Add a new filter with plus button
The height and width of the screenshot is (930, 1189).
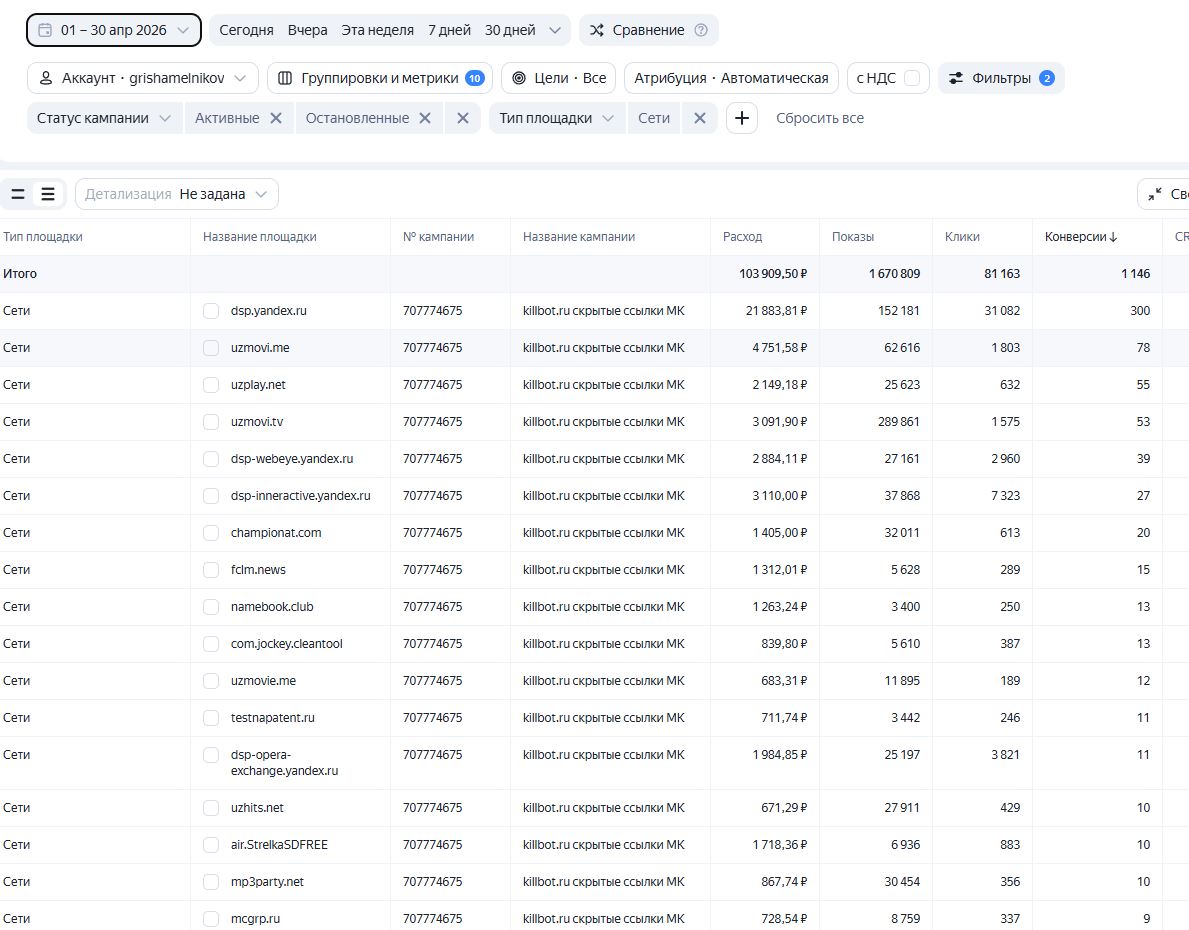click(x=742, y=118)
